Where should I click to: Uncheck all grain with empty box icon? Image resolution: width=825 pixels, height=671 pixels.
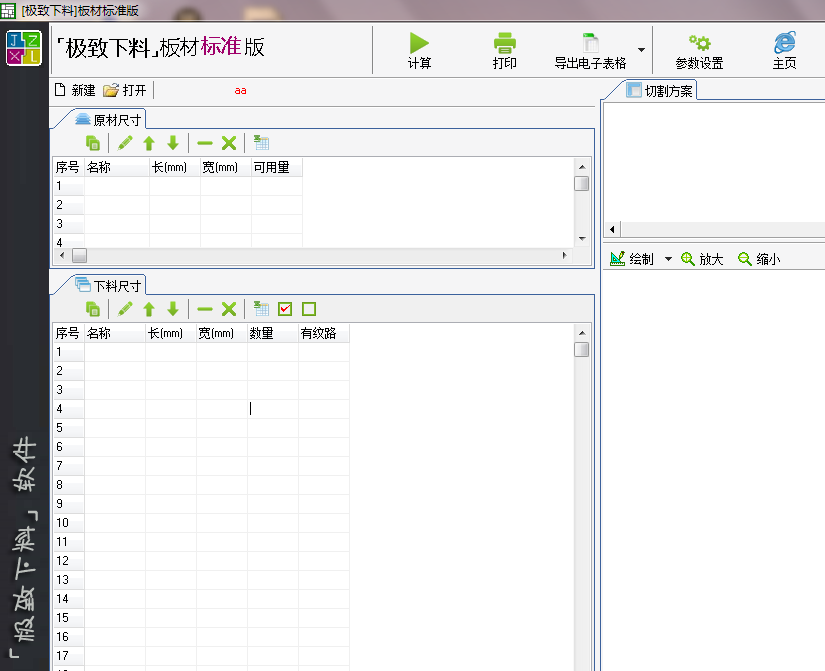[x=309, y=309]
